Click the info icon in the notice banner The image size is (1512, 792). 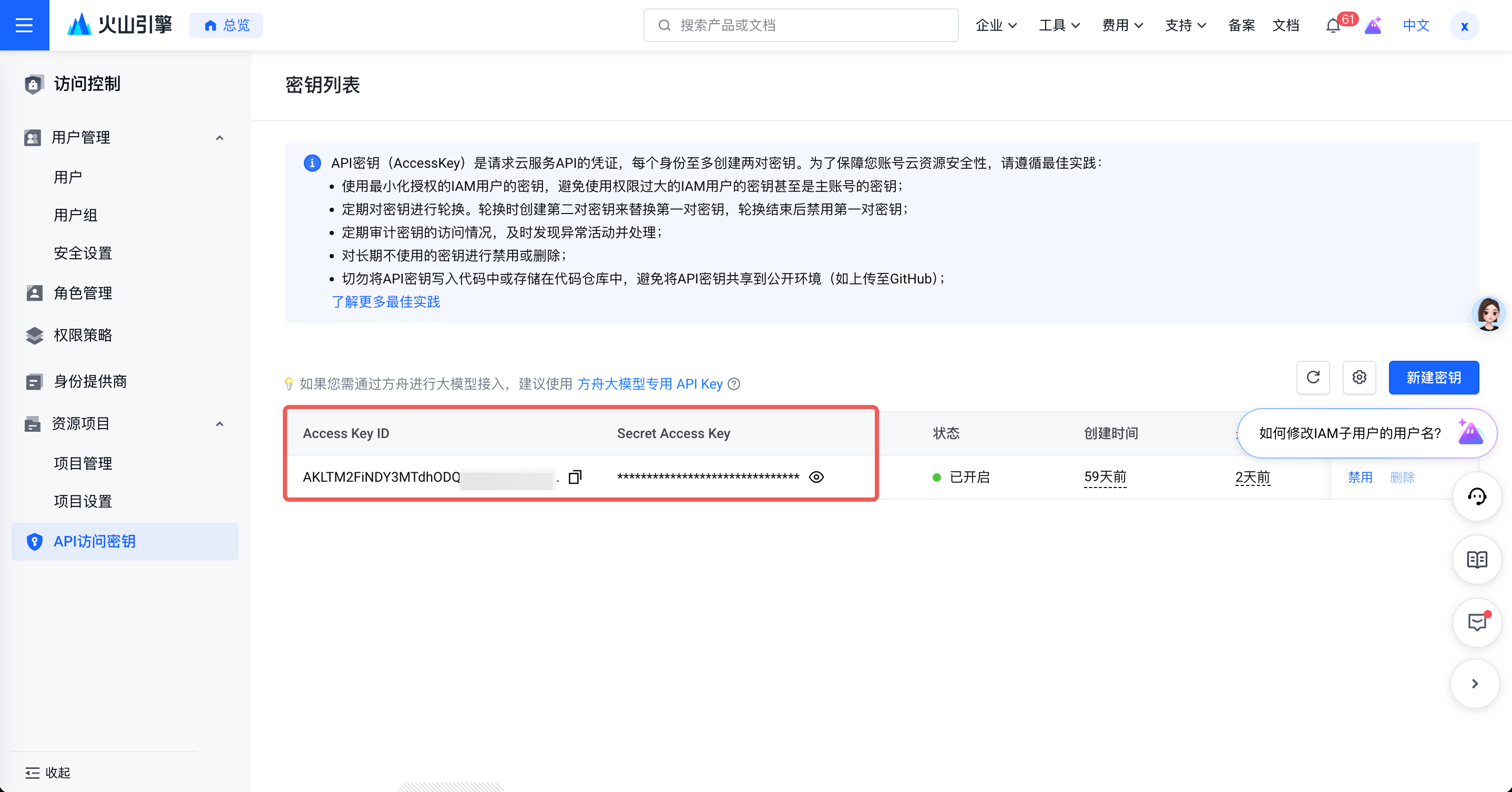pos(312,163)
